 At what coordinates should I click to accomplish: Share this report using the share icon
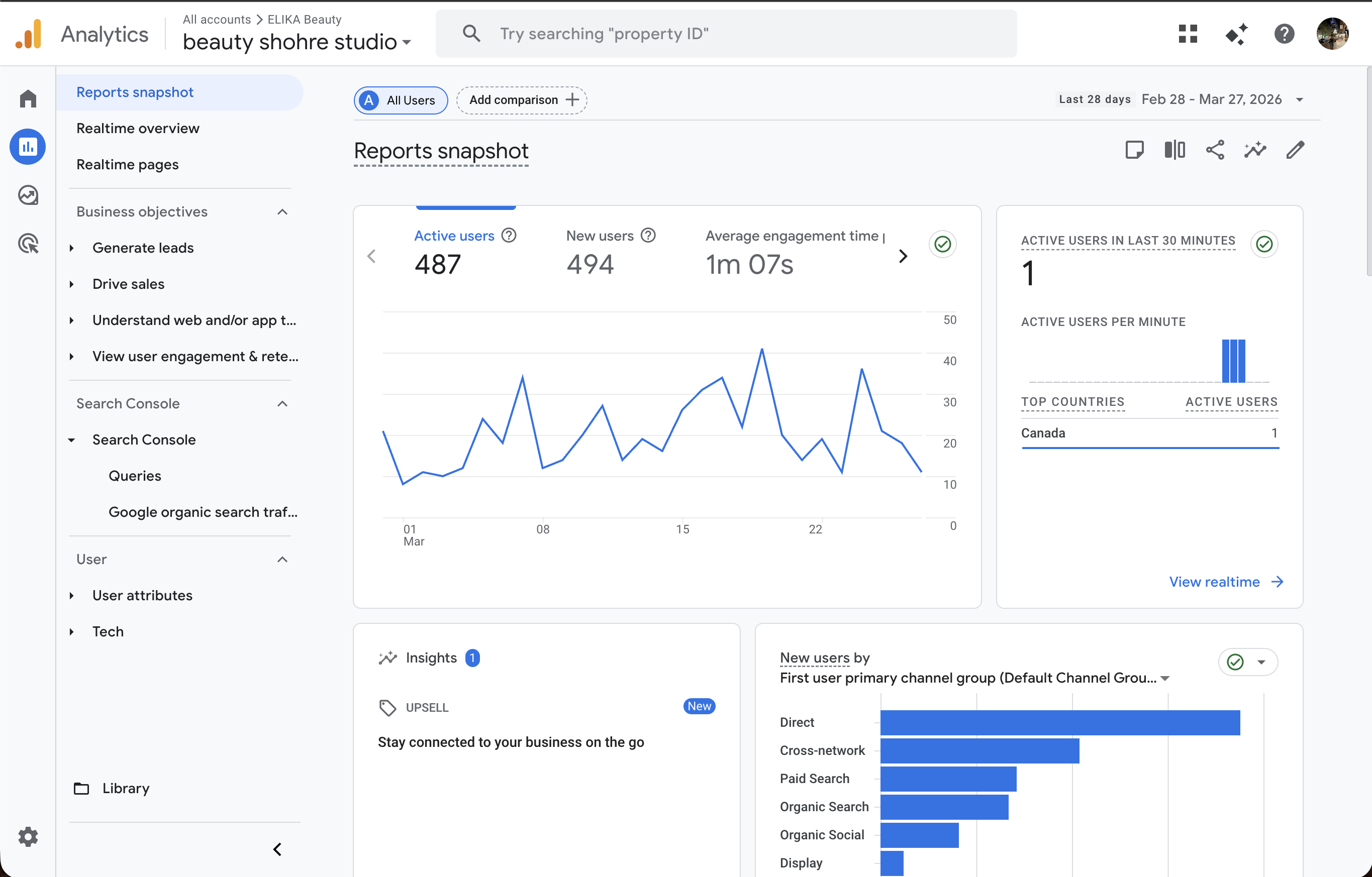click(1215, 150)
